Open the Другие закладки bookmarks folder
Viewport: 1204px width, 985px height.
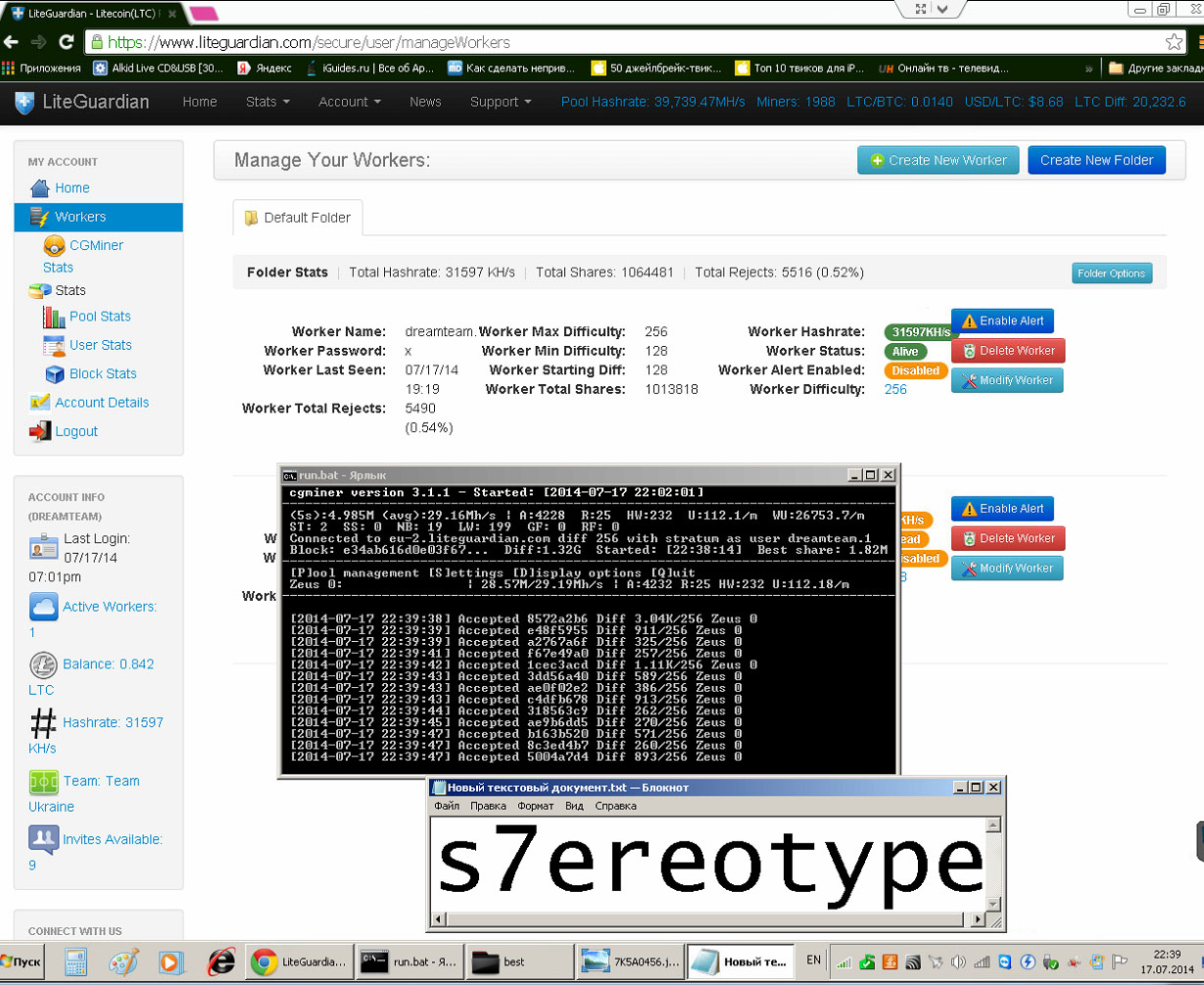click(1155, 69)
